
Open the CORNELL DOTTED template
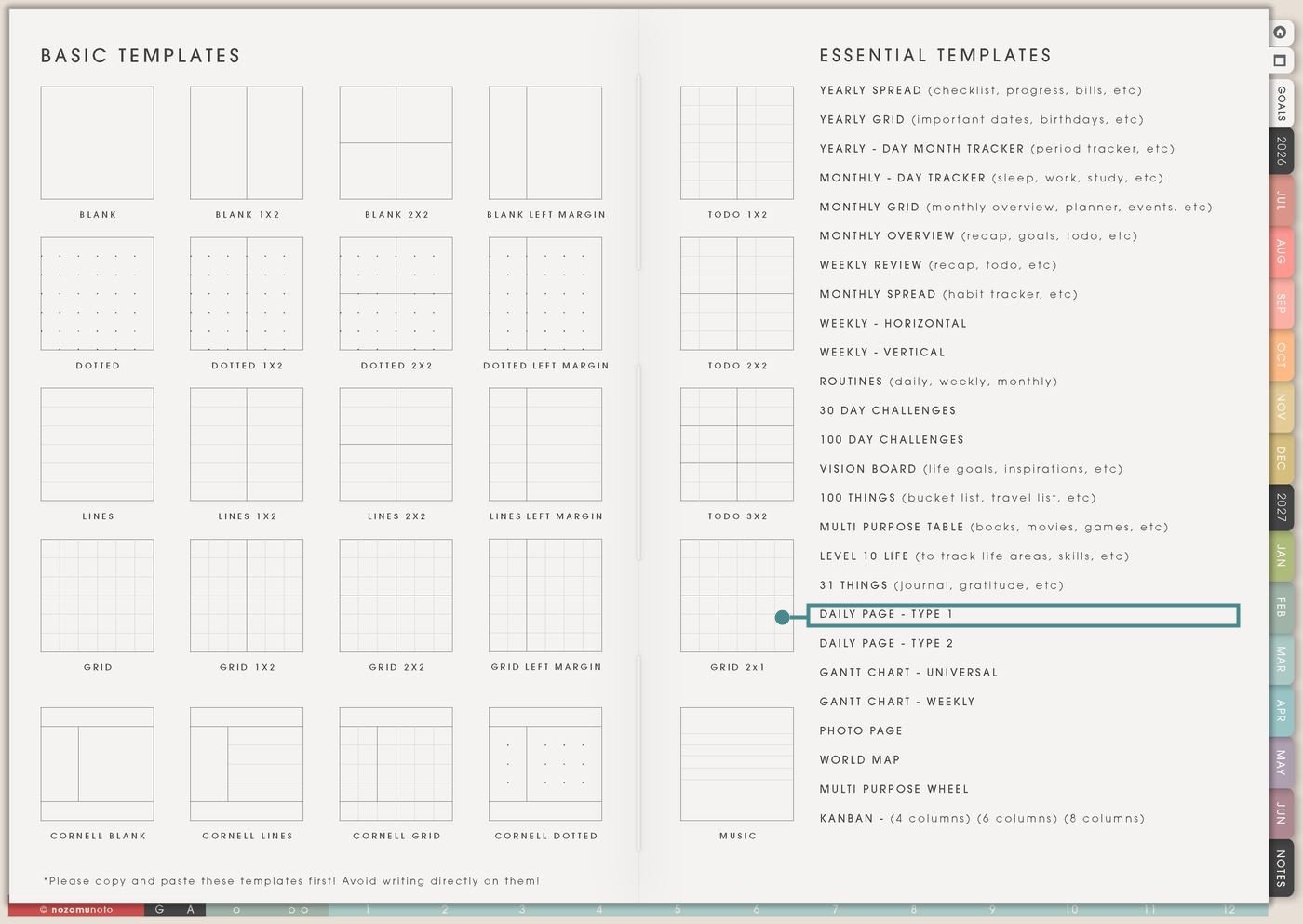pyautogui.click(x=545, y=764)
